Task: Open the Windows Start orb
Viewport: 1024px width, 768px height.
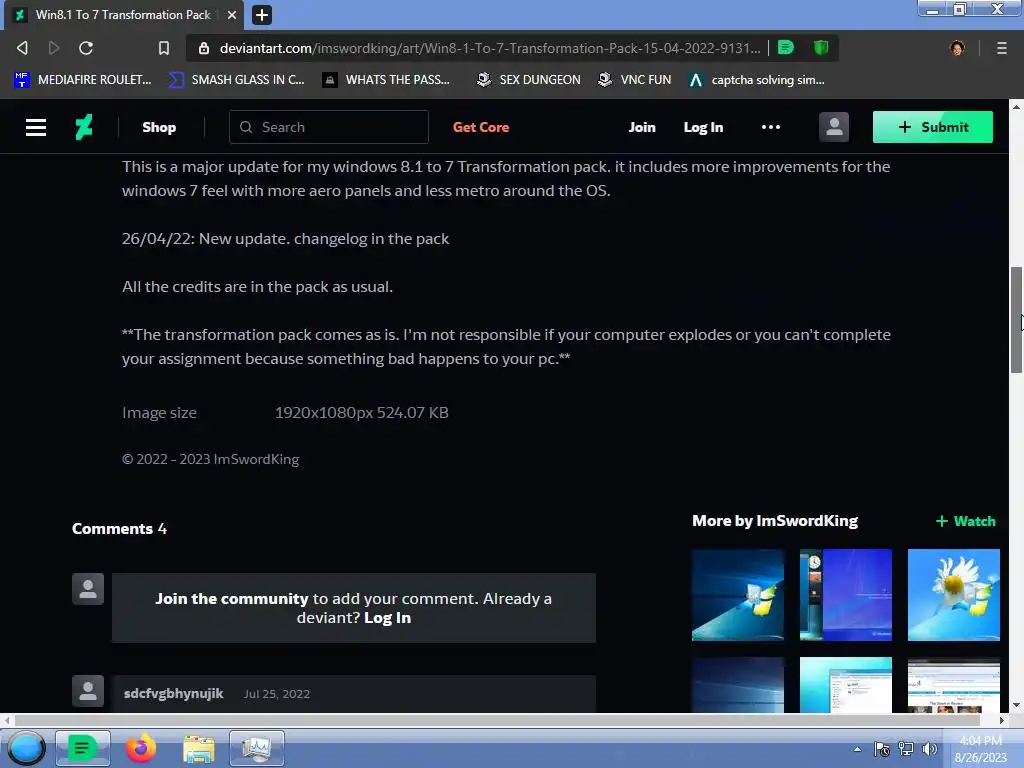Action: [x=26, y=748]
